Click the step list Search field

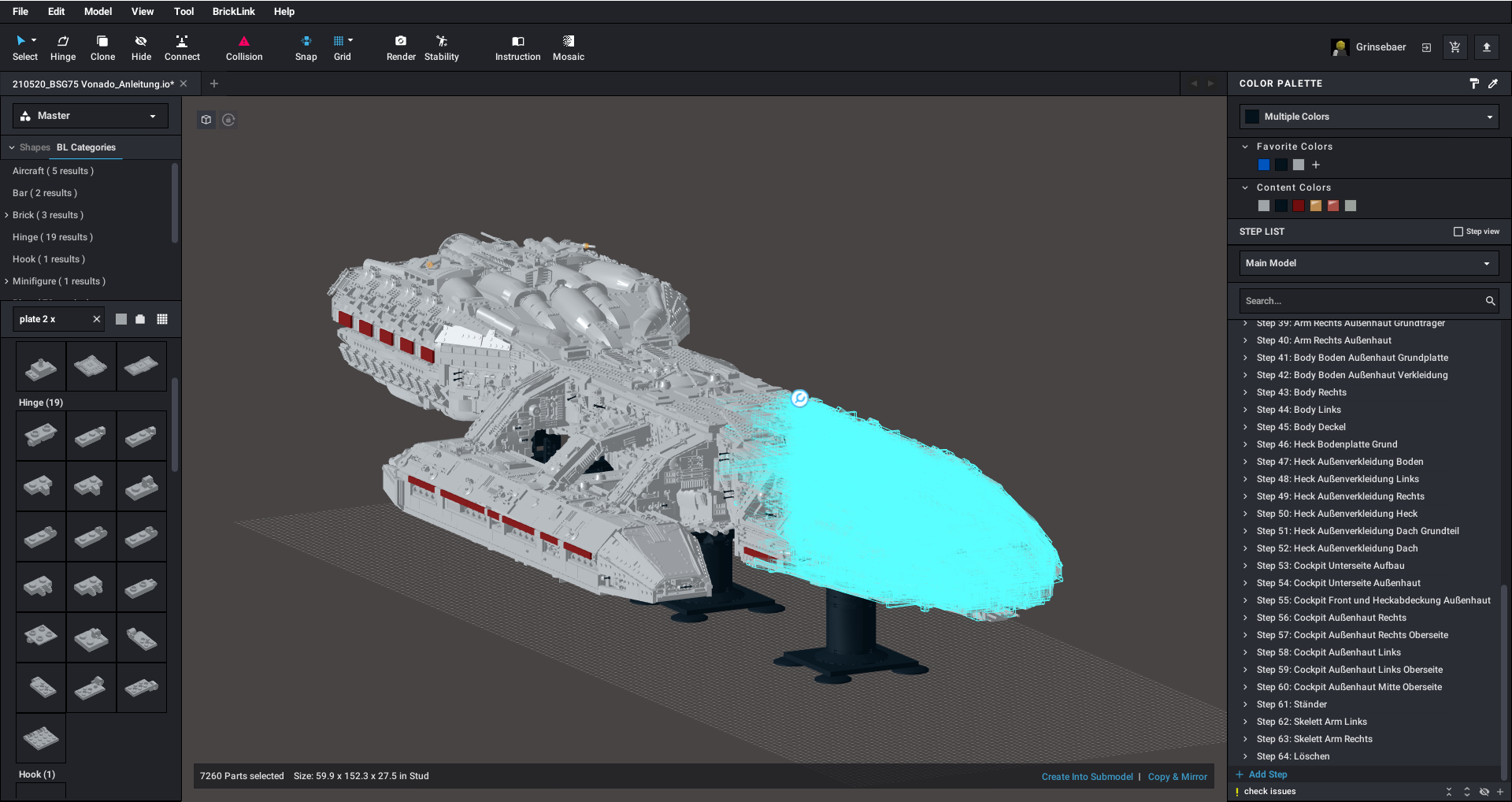pyautogui.click(x=1361, y=301)
